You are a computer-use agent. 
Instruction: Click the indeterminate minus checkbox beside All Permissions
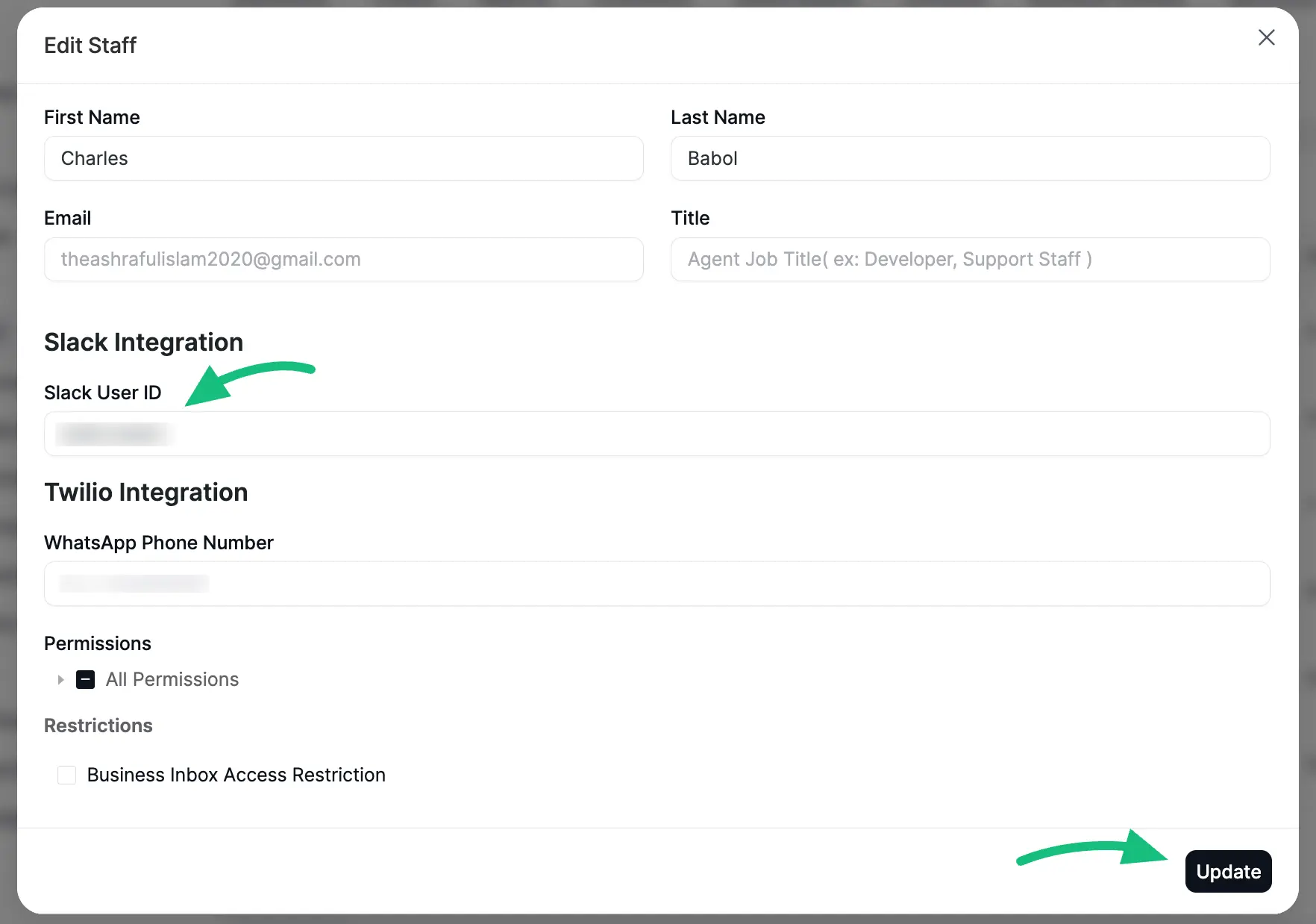[x=85, y=679]
